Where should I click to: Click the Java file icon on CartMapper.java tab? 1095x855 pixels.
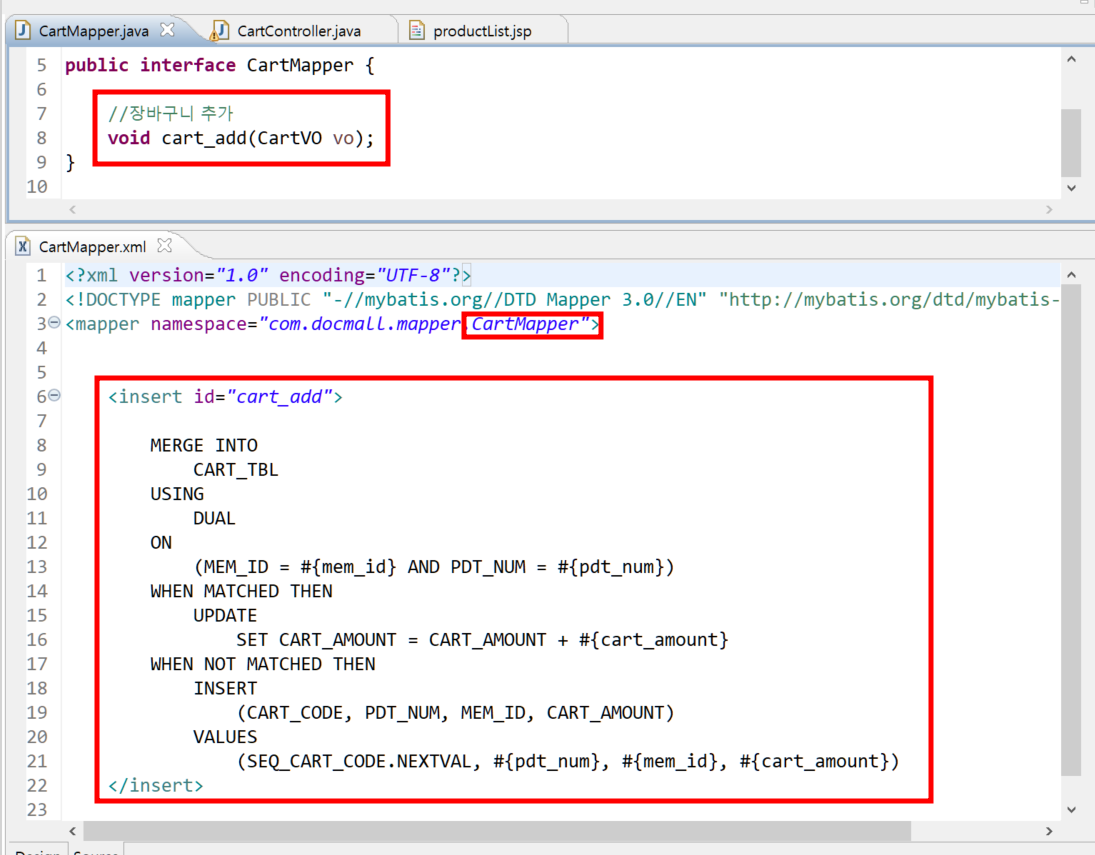[23, 30]
